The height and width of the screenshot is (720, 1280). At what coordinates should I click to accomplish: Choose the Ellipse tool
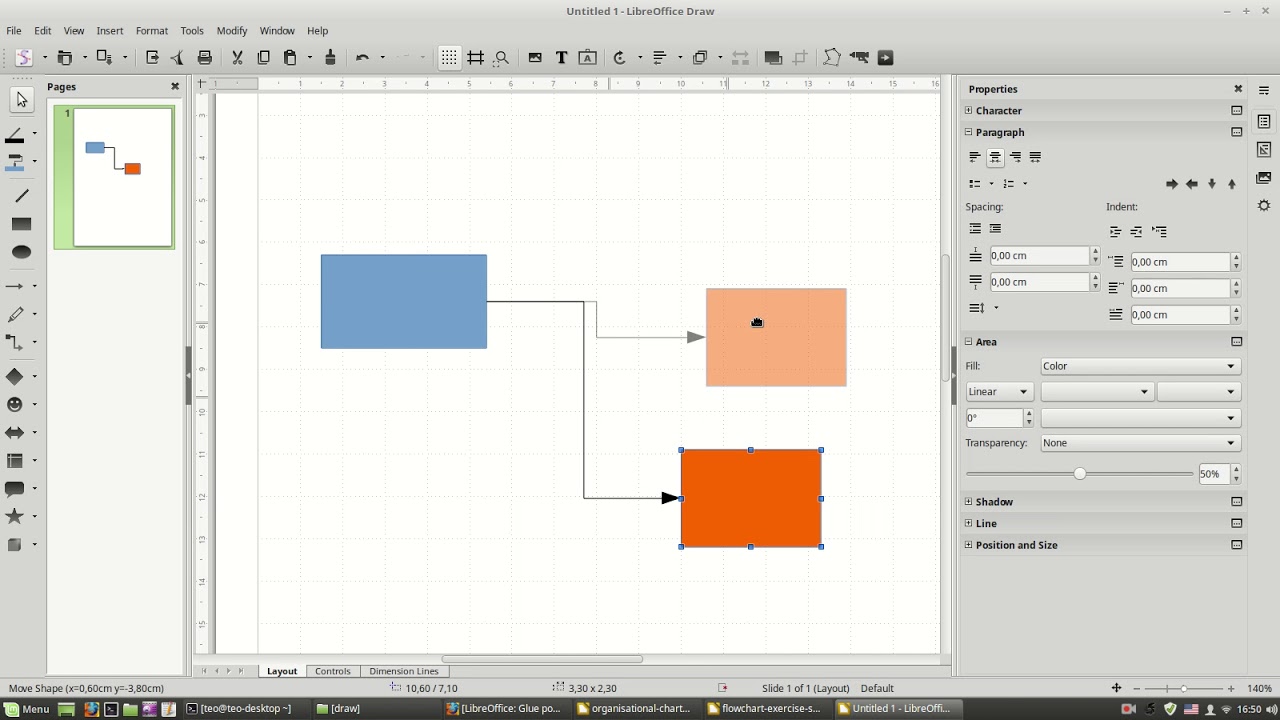pyautogui.click(x=22, y=252)
